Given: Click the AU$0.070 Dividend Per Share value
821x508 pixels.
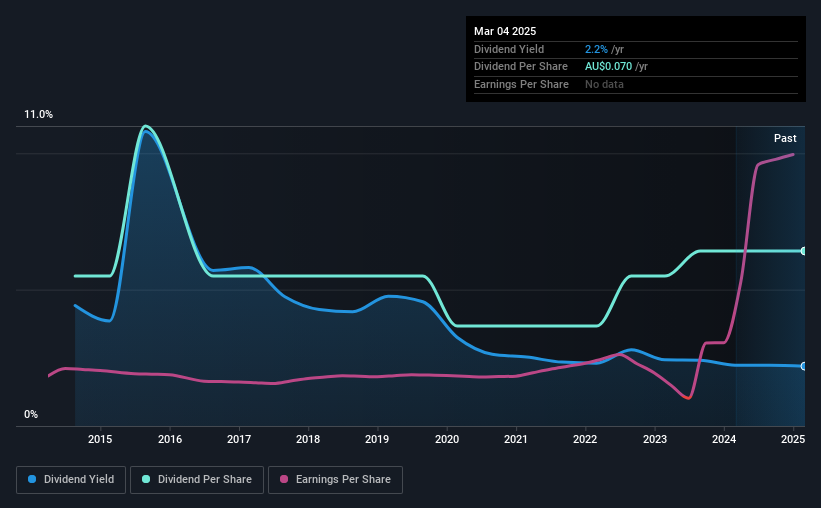Looking at the screenshot, I should point(608,67).
